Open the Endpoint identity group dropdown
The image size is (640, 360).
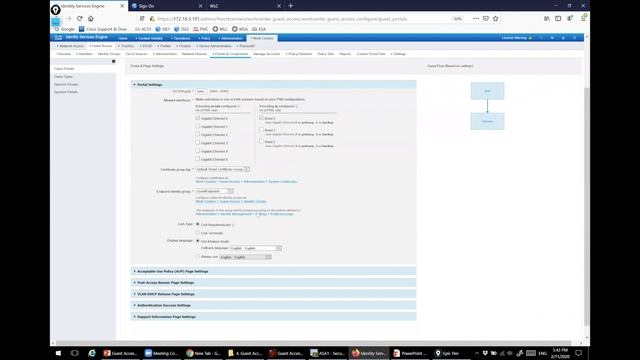coord(214,191)
